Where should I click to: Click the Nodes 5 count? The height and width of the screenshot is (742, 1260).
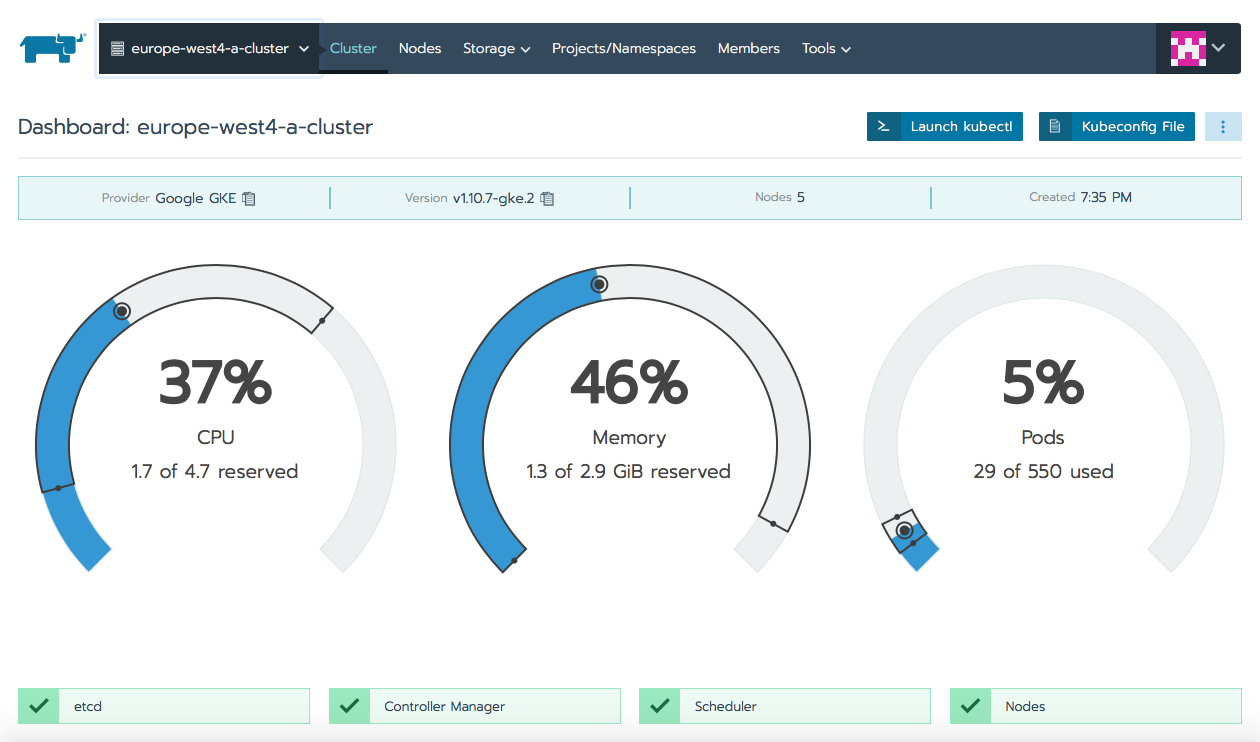pyautogui.click(x=780, y=198)
